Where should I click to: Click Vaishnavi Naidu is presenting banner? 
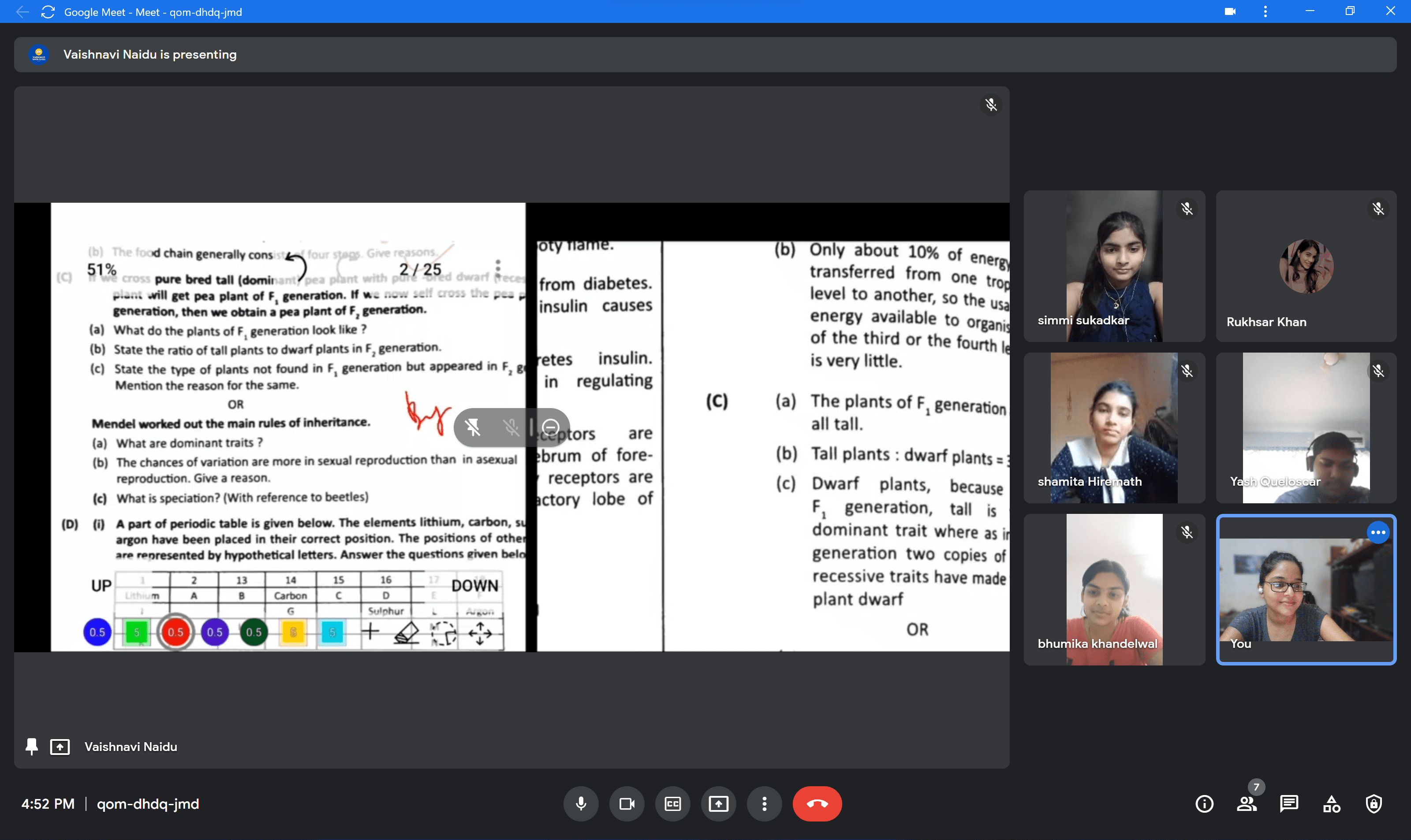[705, 54]
